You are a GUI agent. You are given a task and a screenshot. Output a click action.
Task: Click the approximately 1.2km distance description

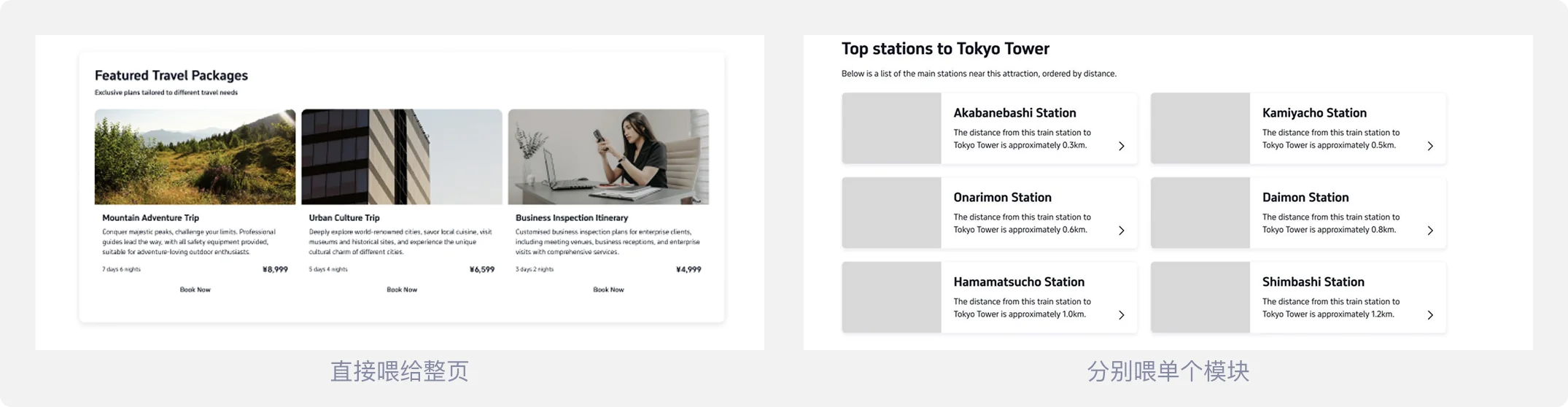tap(1331, 308)
